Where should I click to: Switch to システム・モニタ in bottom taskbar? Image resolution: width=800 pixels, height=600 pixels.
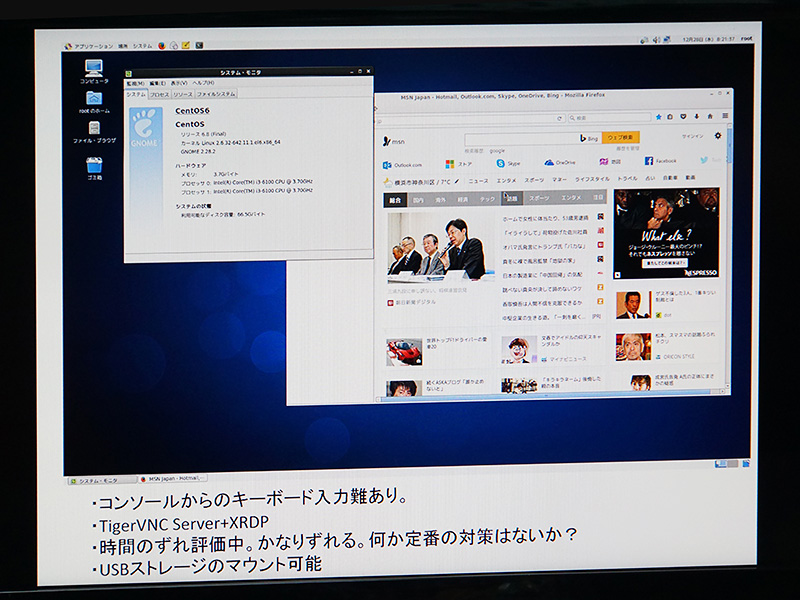click(x=102, y=481)
